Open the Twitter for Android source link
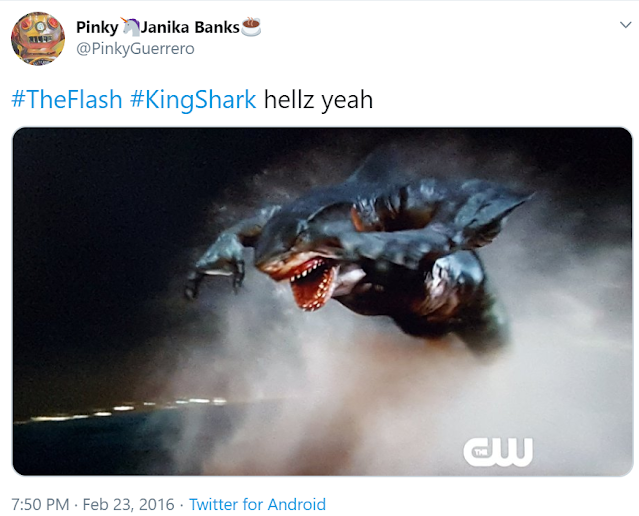Viewport: 639px width, 516px height. pos(257,505)
